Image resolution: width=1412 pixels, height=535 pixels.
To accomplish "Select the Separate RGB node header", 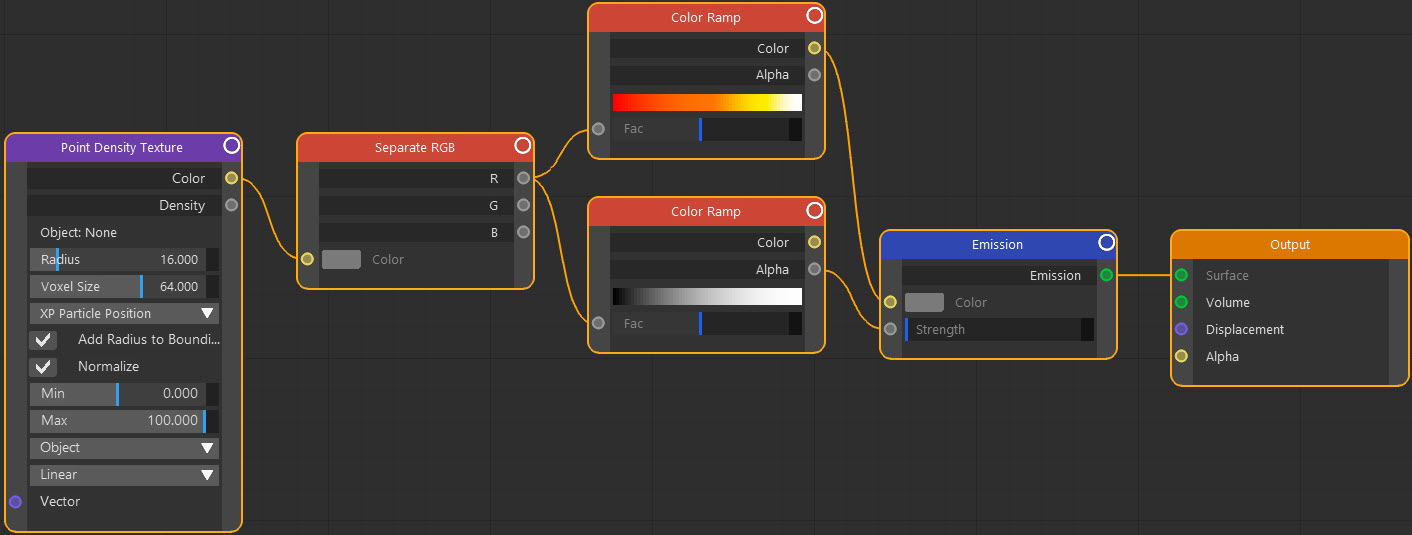I will 415,147.
